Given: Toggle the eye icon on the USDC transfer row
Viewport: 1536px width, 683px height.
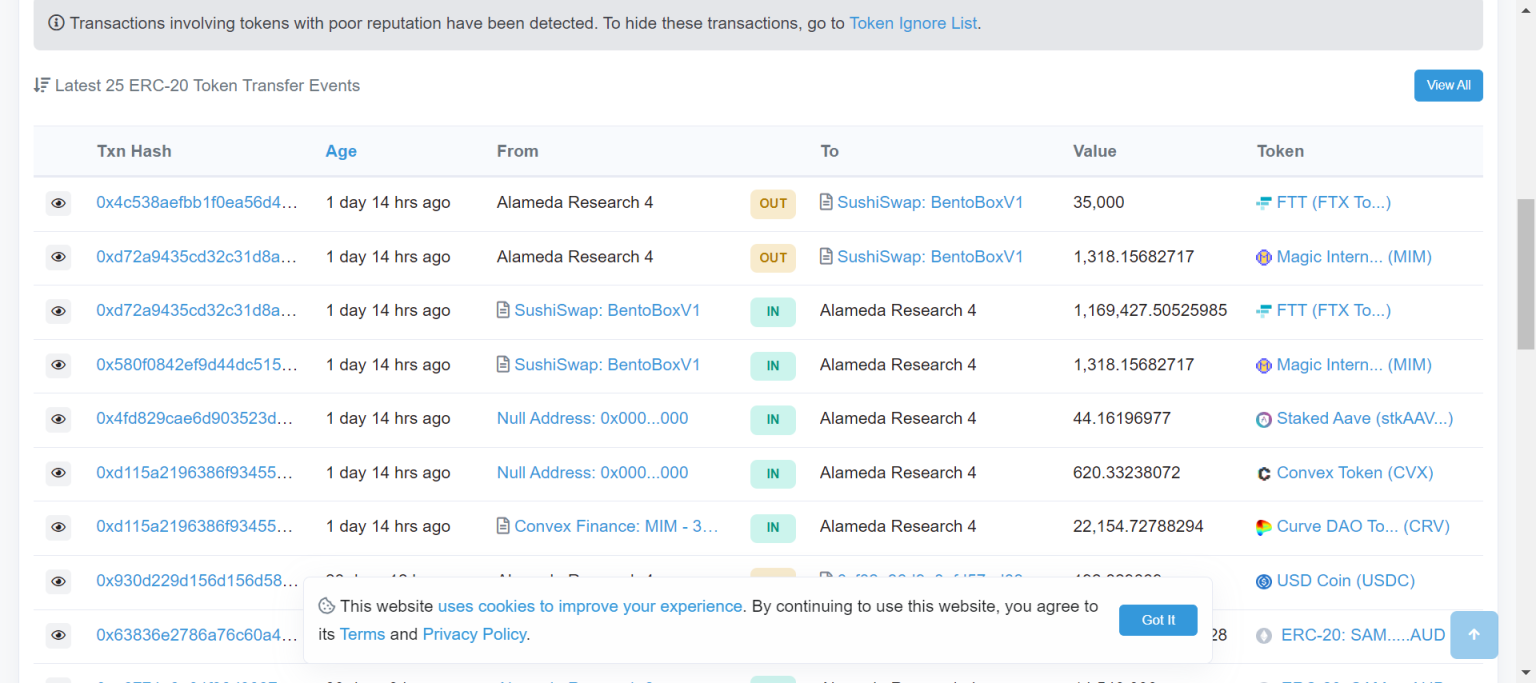Looking at the screenshot, I should pyautogui.click(x=58, y=581).
